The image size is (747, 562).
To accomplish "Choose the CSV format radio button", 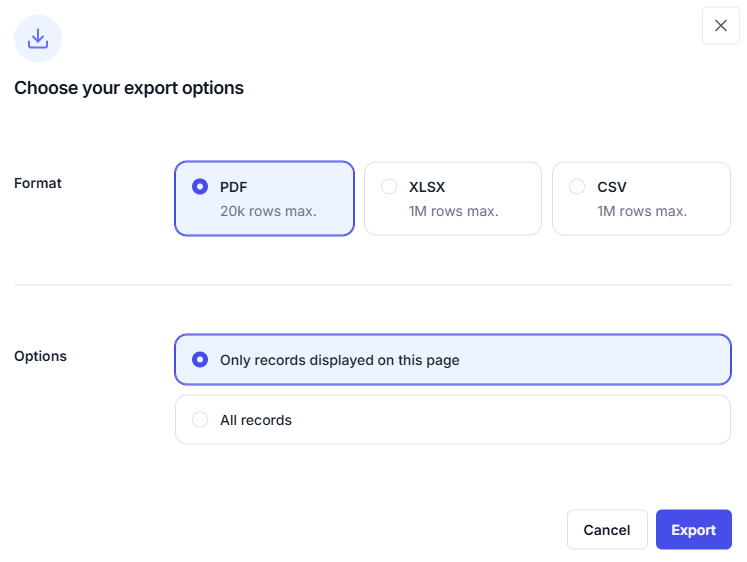I will (577, 186).
